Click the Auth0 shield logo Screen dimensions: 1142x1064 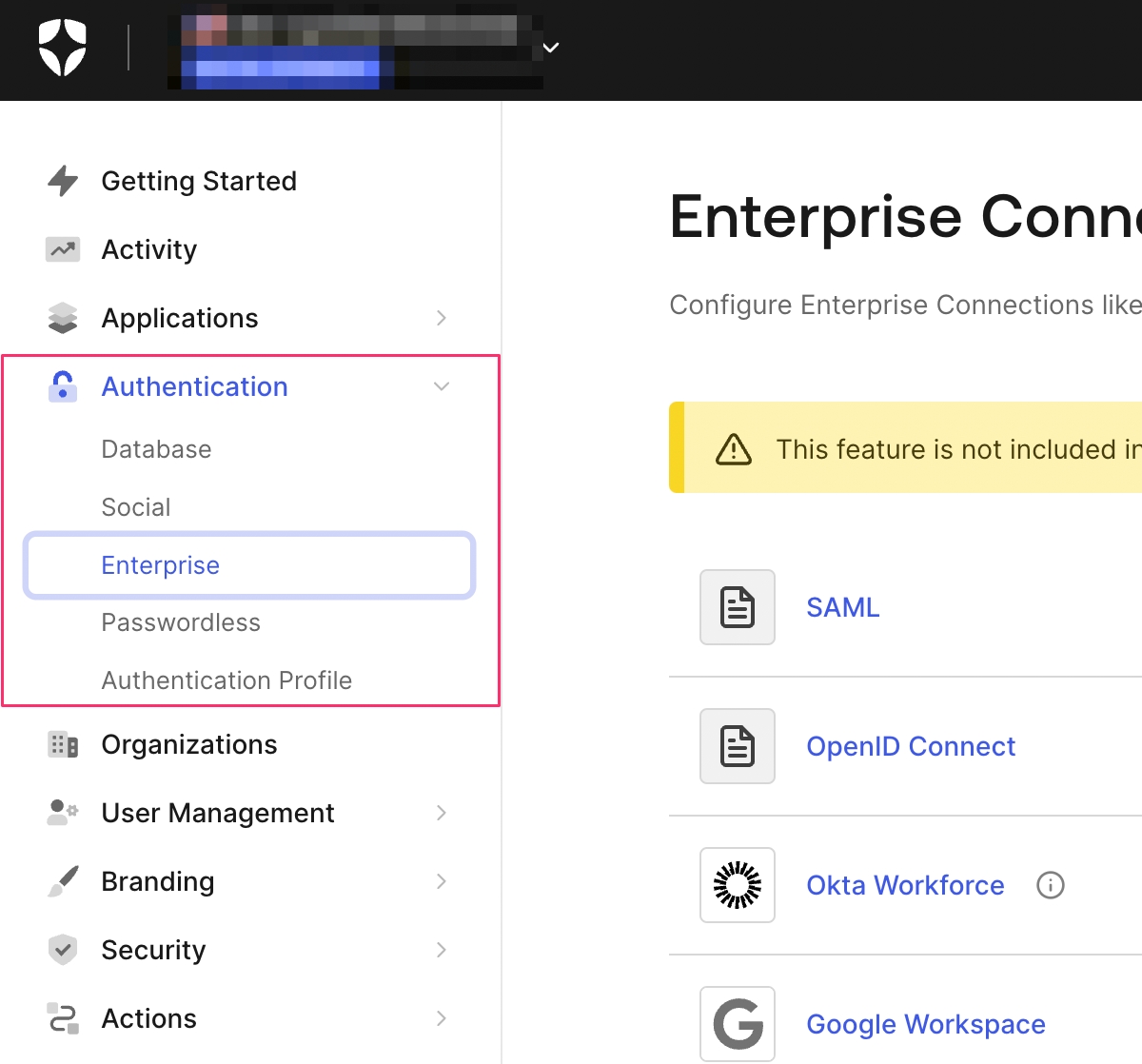pos(63,48)
